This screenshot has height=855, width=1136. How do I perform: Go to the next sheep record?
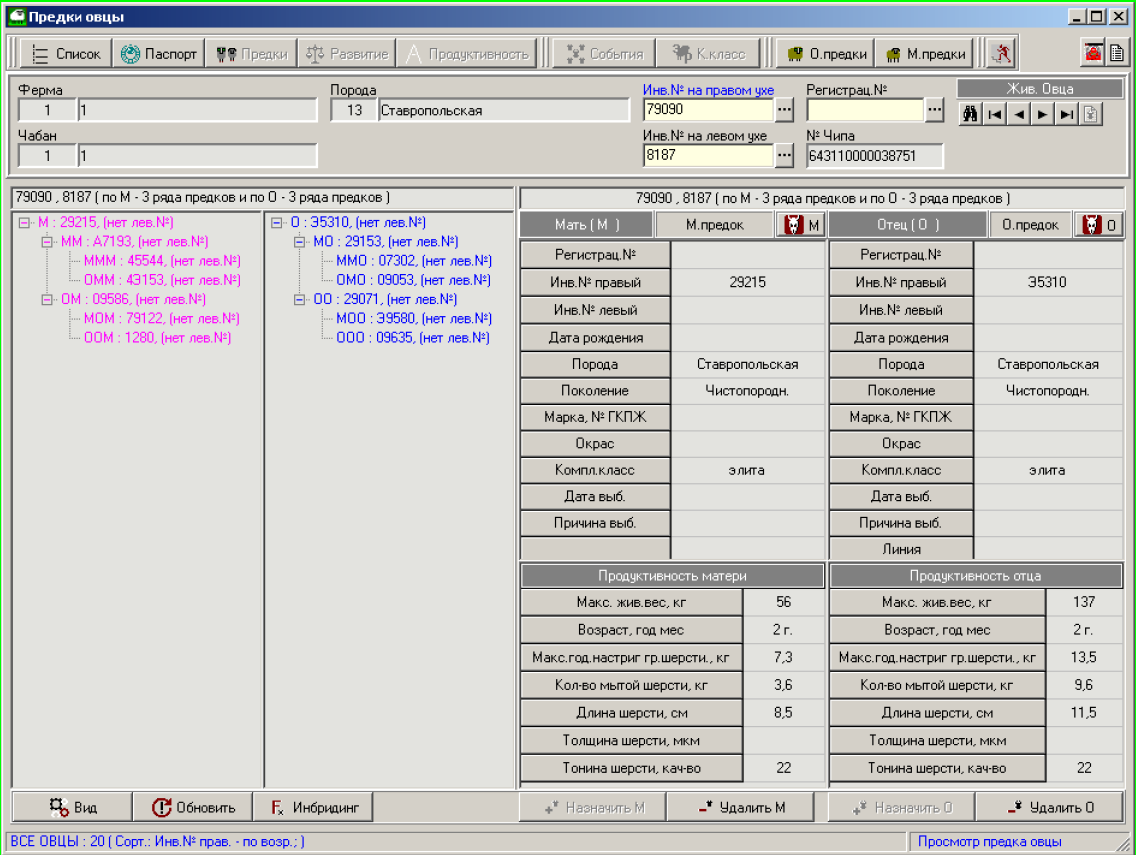point(1043,114)
